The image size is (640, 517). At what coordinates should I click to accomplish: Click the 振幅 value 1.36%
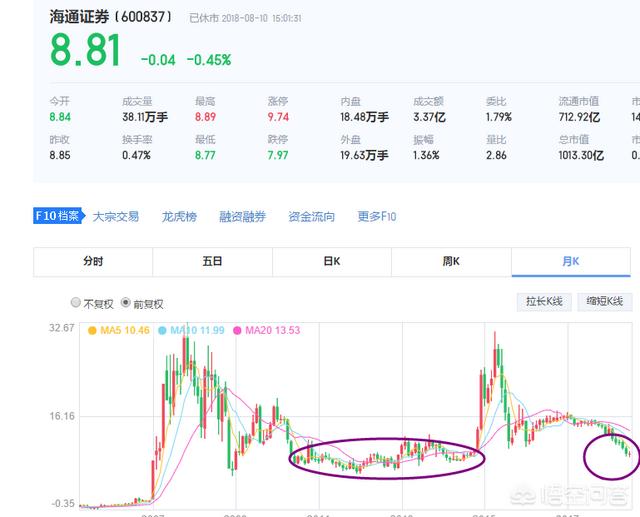pos(426,155)
